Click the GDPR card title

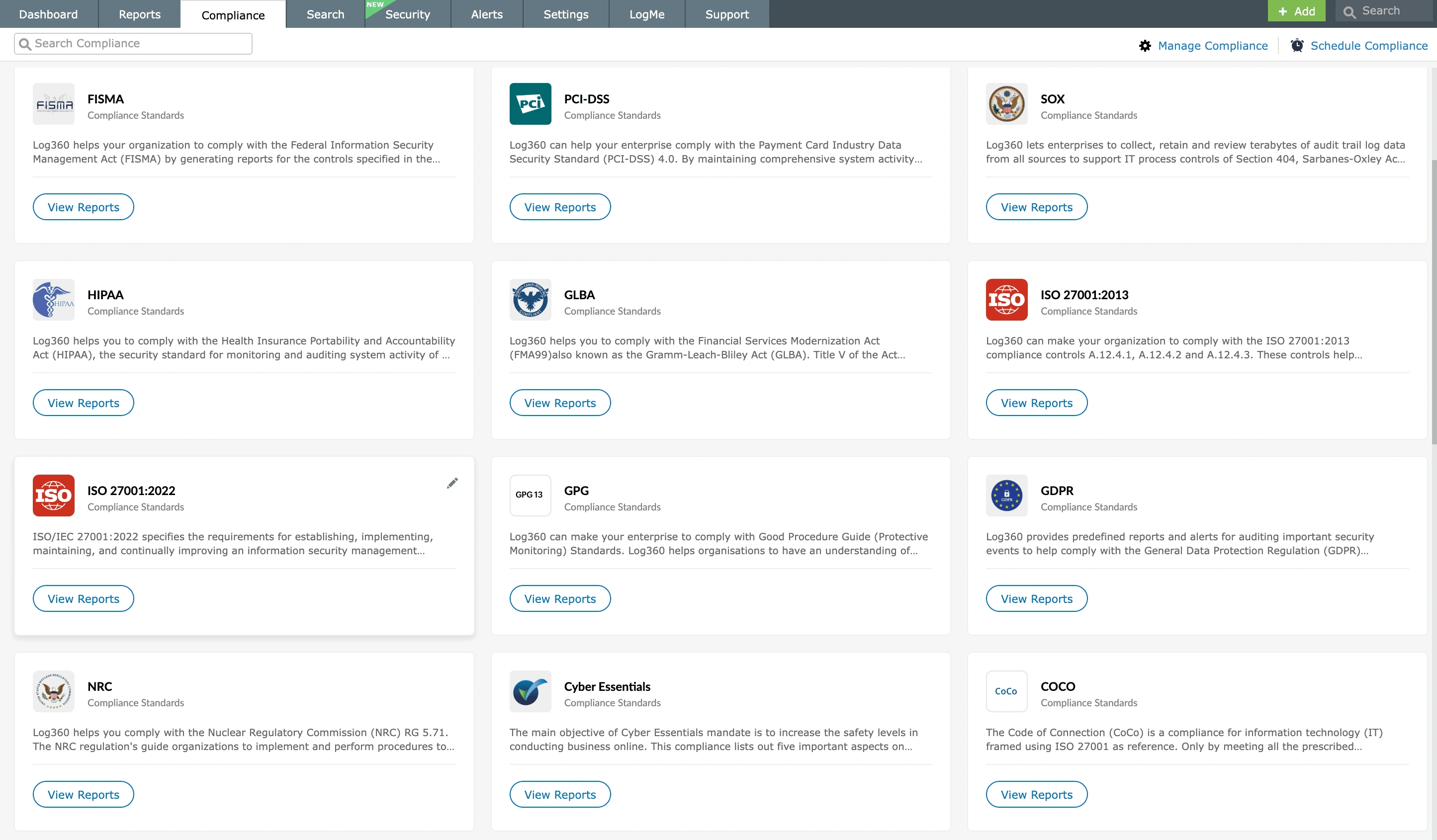coord(1057,491)
